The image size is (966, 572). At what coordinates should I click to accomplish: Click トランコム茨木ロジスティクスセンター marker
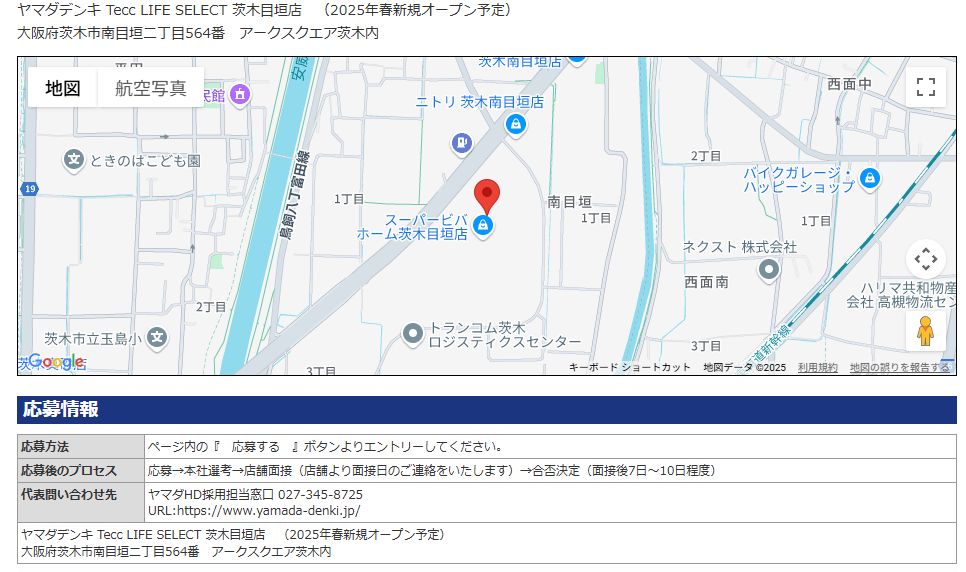tap(412, 334)
